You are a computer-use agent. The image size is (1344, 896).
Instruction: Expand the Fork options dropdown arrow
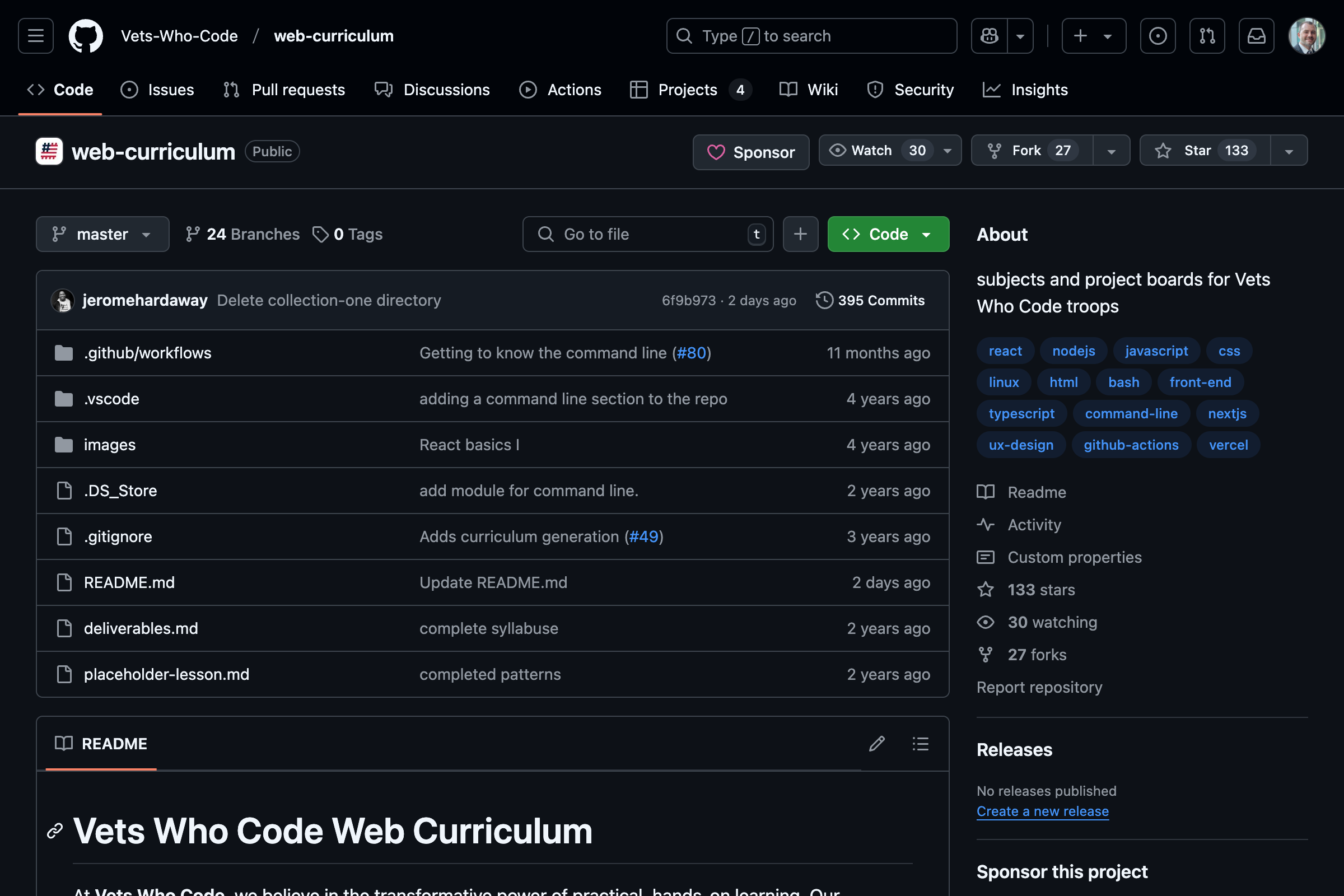pos(1112,151)
